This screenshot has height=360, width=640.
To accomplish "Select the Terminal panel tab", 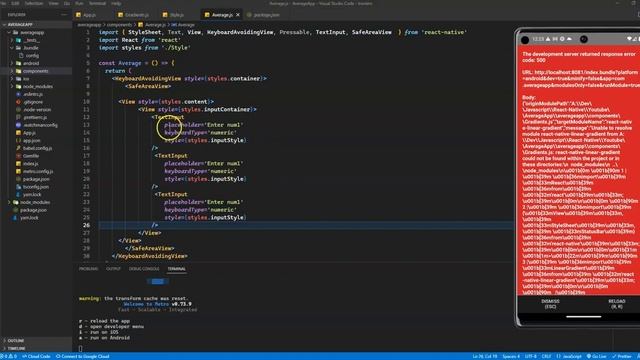I will 176,269.
